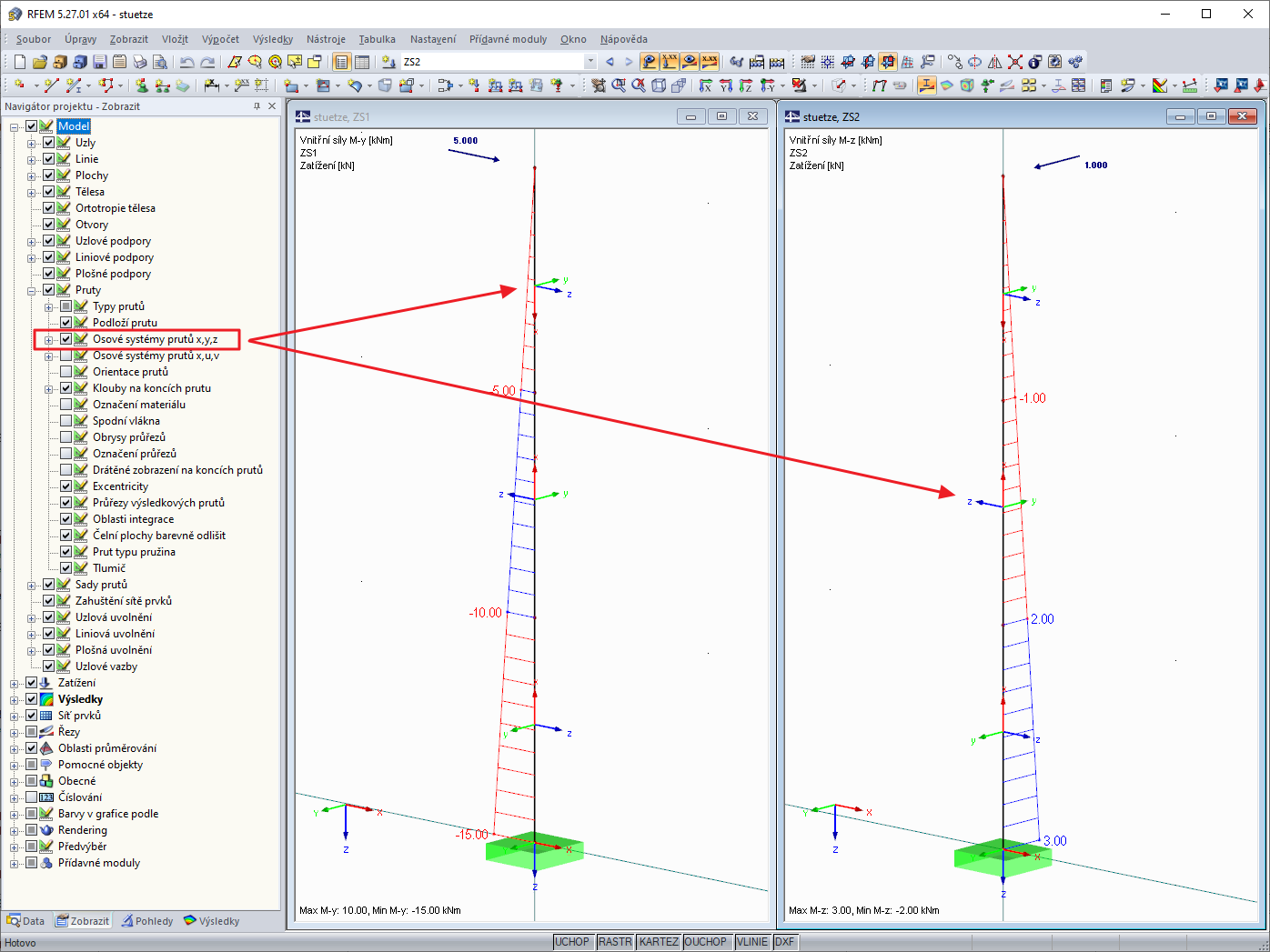The image size is (1270, 952).
Task: Toggle VLINIE in status bar
Action: [x=752, y=942]
